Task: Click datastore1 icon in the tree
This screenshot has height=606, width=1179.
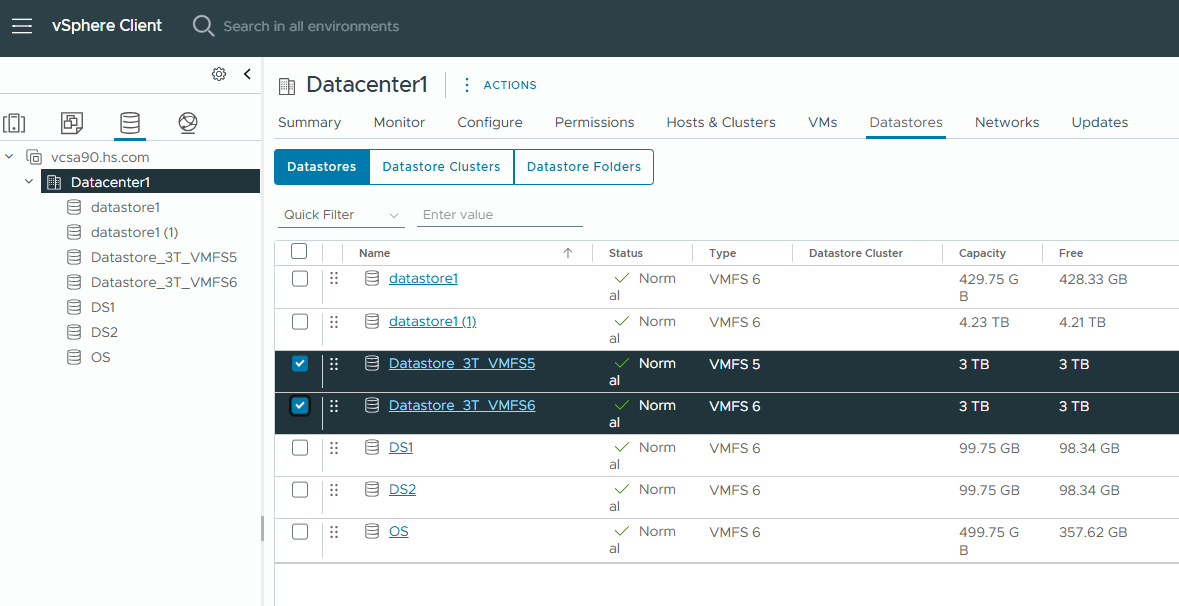Action: coord(74,207)
